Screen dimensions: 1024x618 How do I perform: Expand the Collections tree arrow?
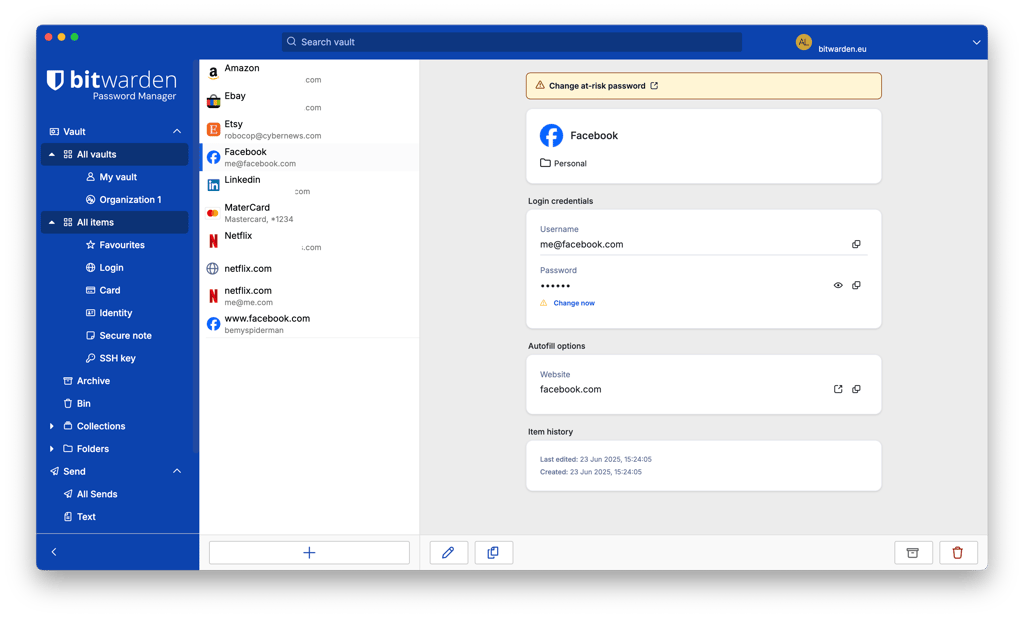coord(52,427)
